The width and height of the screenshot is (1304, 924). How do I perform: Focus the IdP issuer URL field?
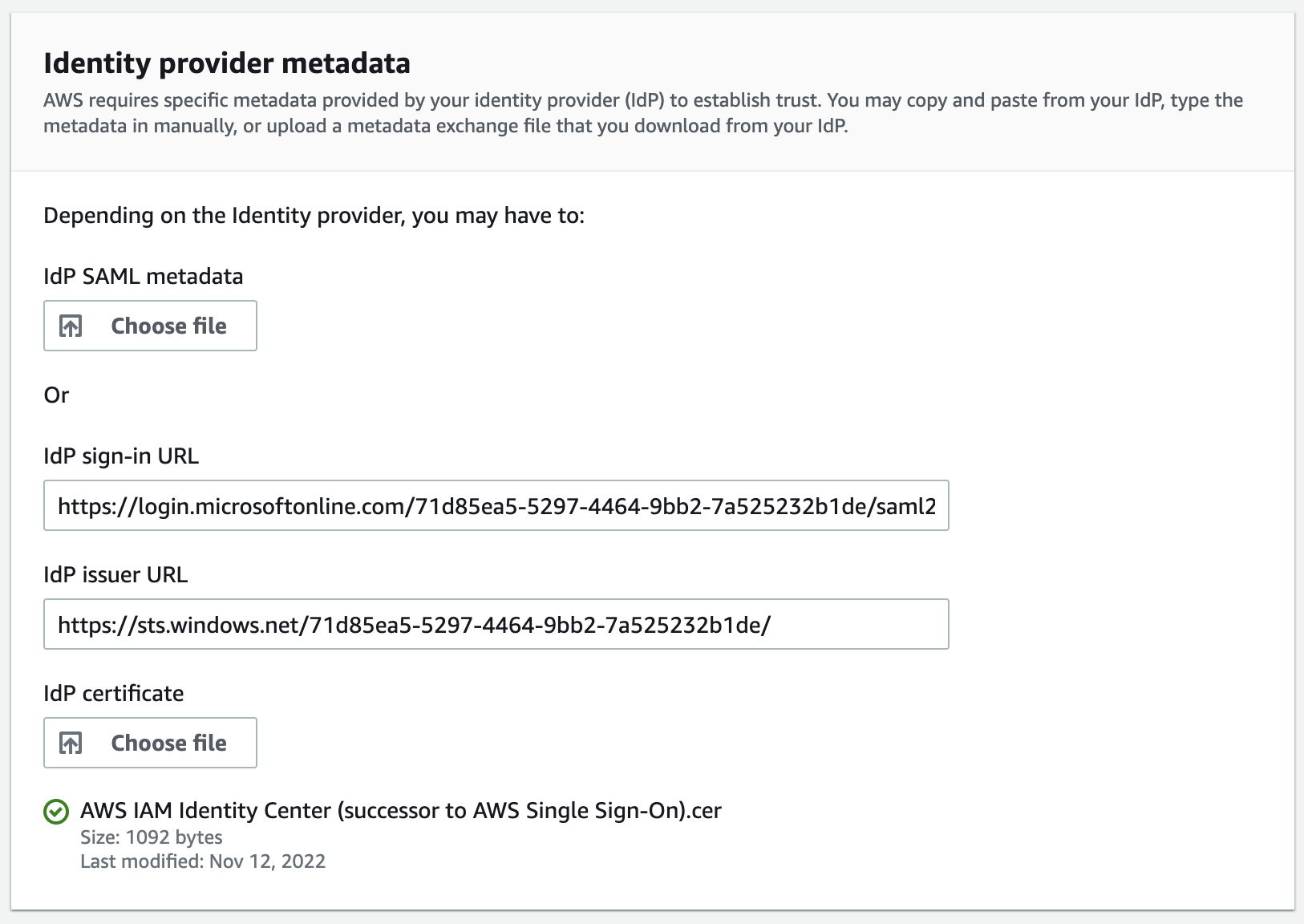tap(496, 624)
